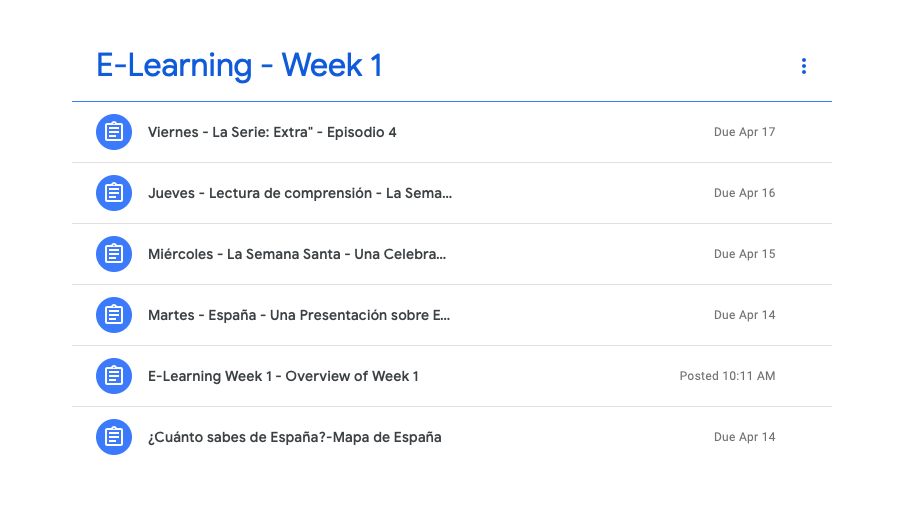Click assignment icon beside Miércoles La Semana Santa

114,254
